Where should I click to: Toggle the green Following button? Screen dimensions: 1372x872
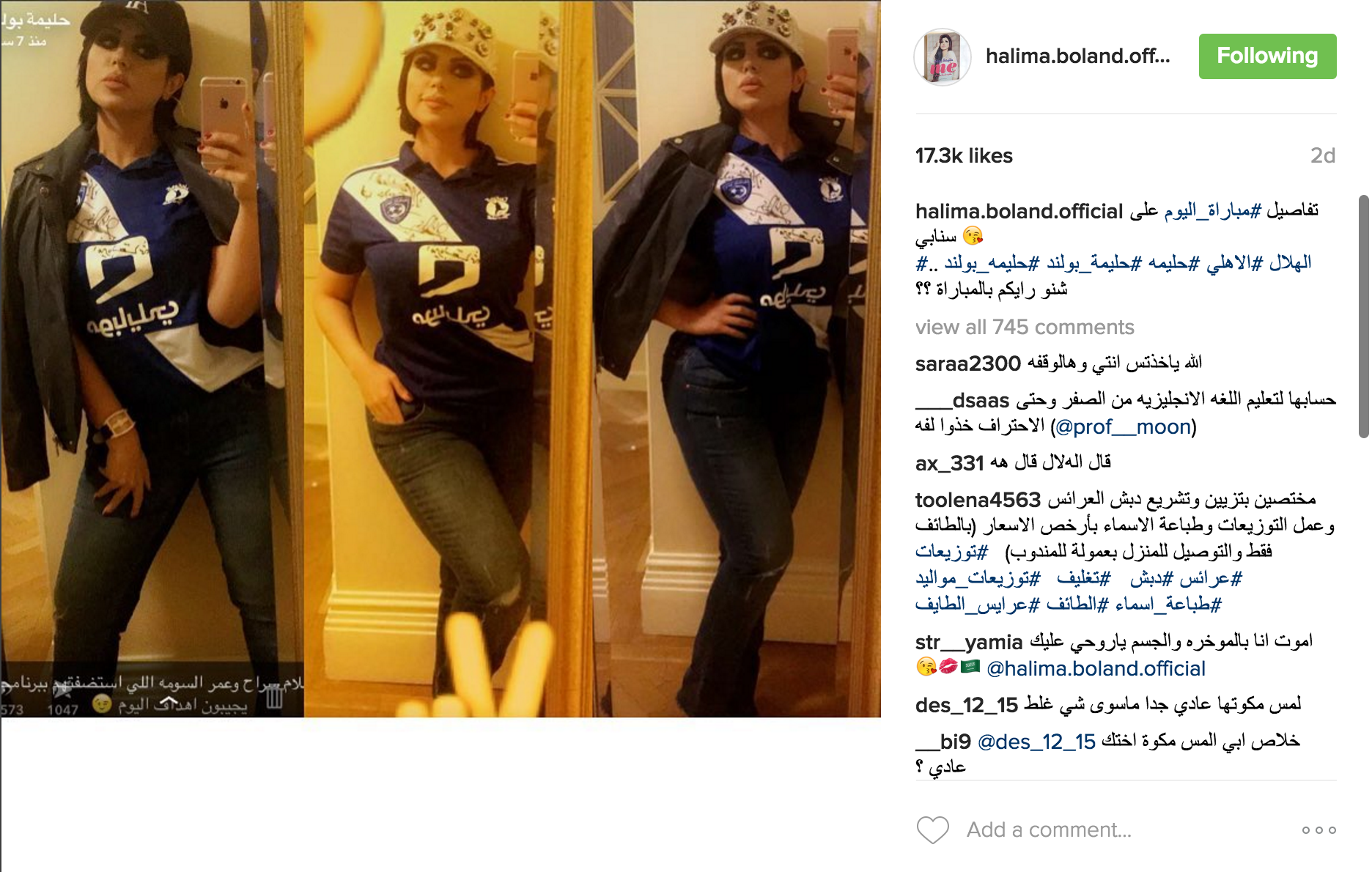point(1267,56)
